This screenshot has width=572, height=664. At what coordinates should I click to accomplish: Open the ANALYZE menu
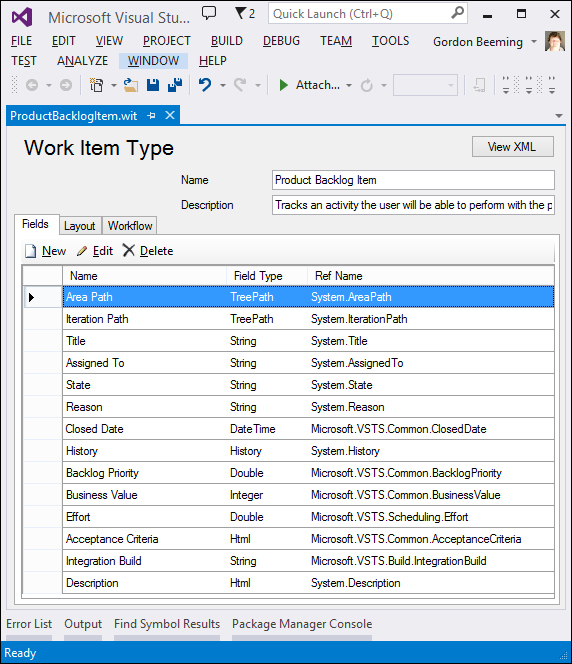coord(83,61)
